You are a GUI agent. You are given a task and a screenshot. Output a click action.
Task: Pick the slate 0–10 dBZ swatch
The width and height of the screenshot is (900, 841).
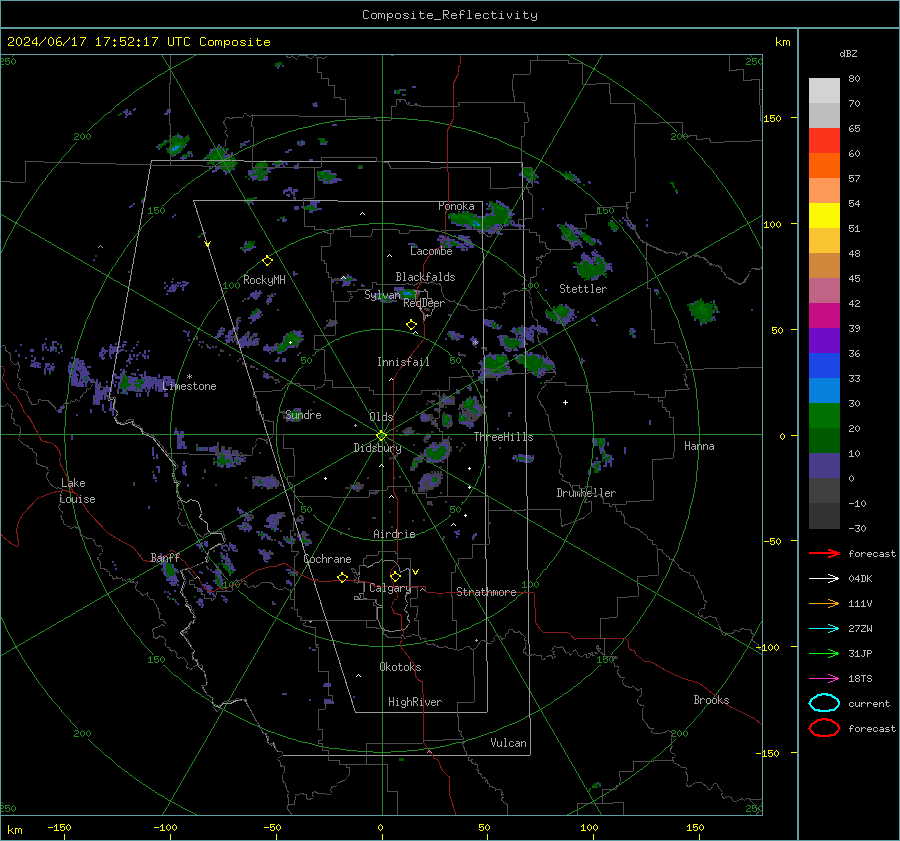click(824, 466)
